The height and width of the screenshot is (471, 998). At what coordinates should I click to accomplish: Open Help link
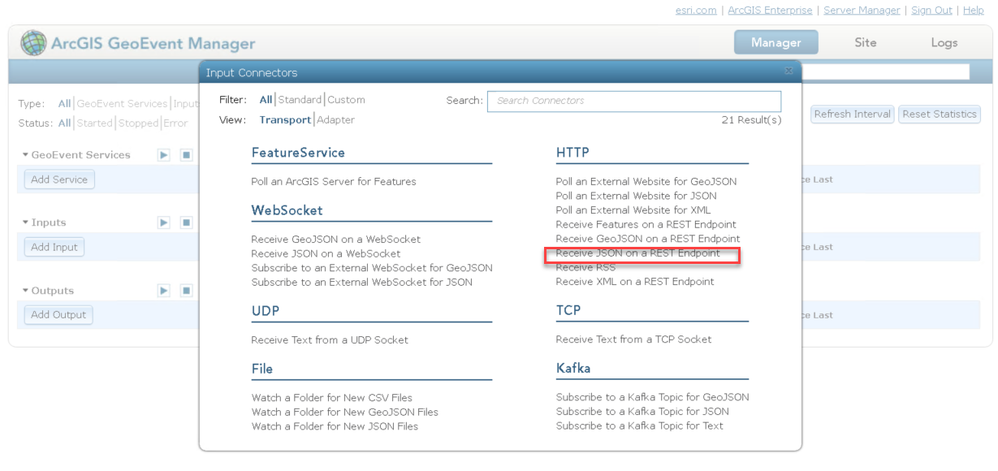pyautogui.click(x=974, y=10)
